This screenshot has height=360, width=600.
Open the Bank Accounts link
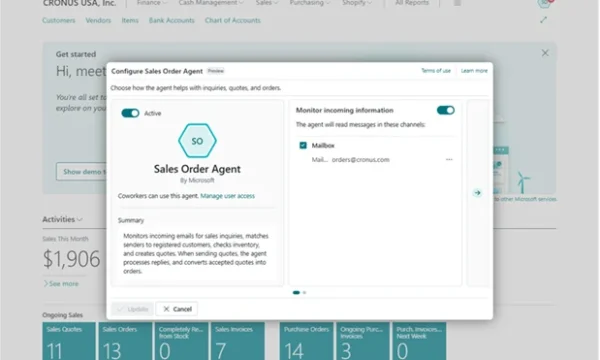click(172, 20)
